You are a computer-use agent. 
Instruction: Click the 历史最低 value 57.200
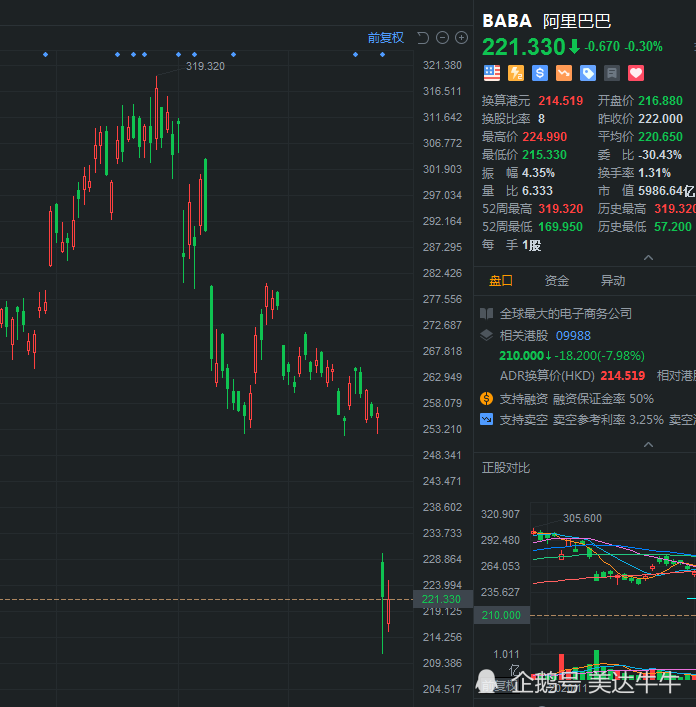click(673, 227)
